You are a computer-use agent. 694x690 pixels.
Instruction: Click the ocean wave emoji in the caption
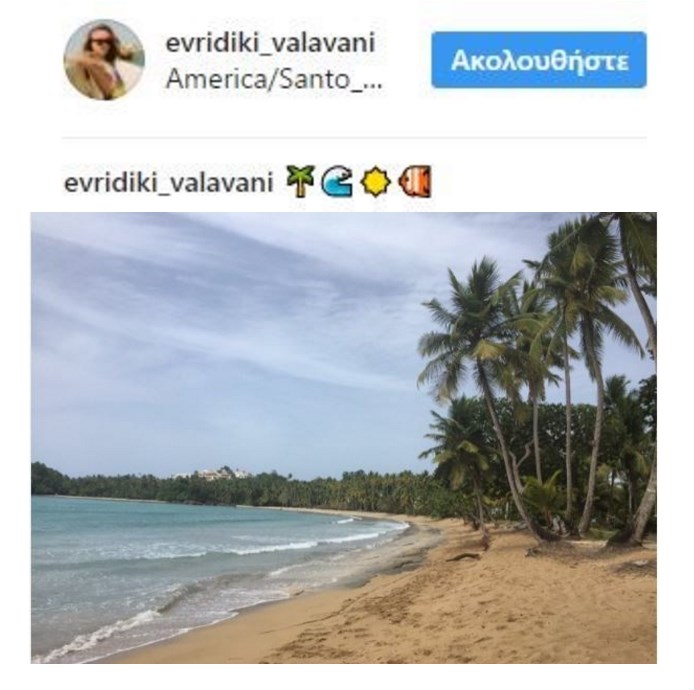pos(337,181)
